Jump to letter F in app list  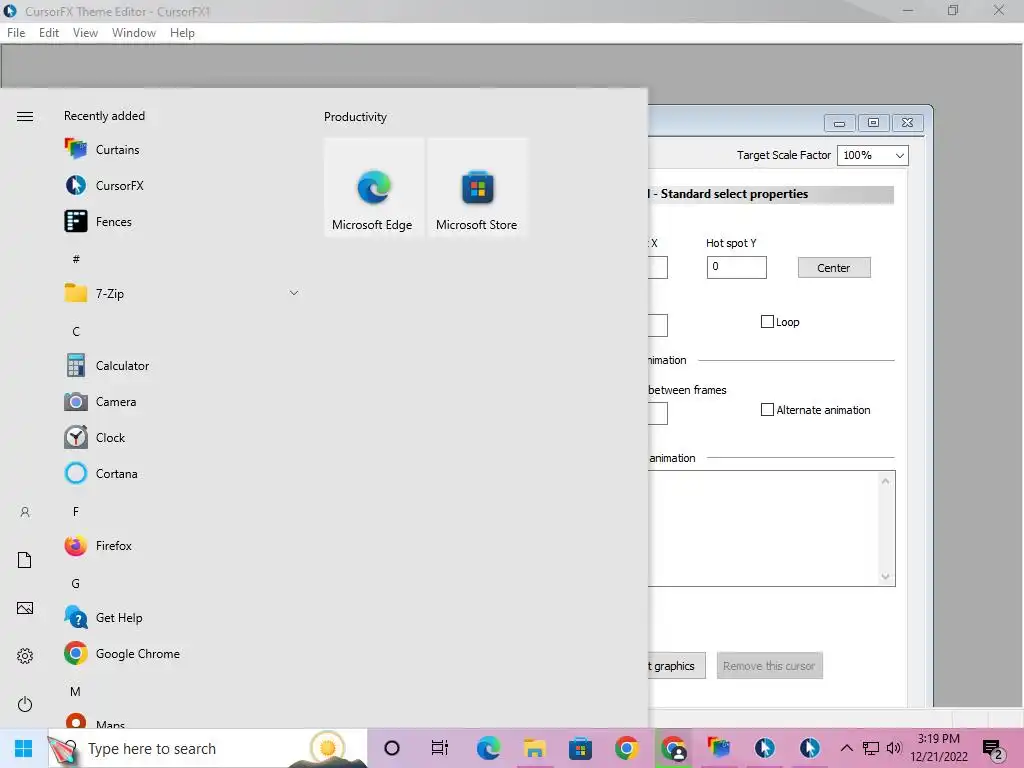(76, 511)
